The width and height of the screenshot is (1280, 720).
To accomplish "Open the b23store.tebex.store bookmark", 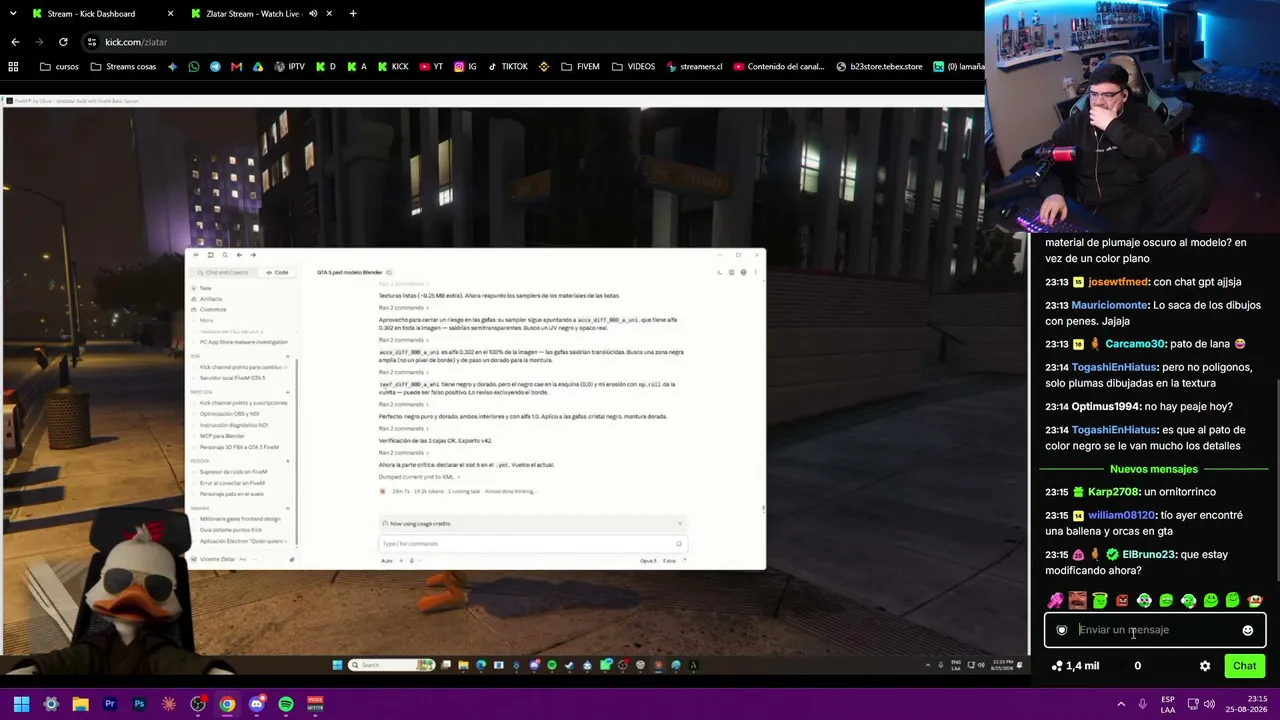I will pos(879,67).
